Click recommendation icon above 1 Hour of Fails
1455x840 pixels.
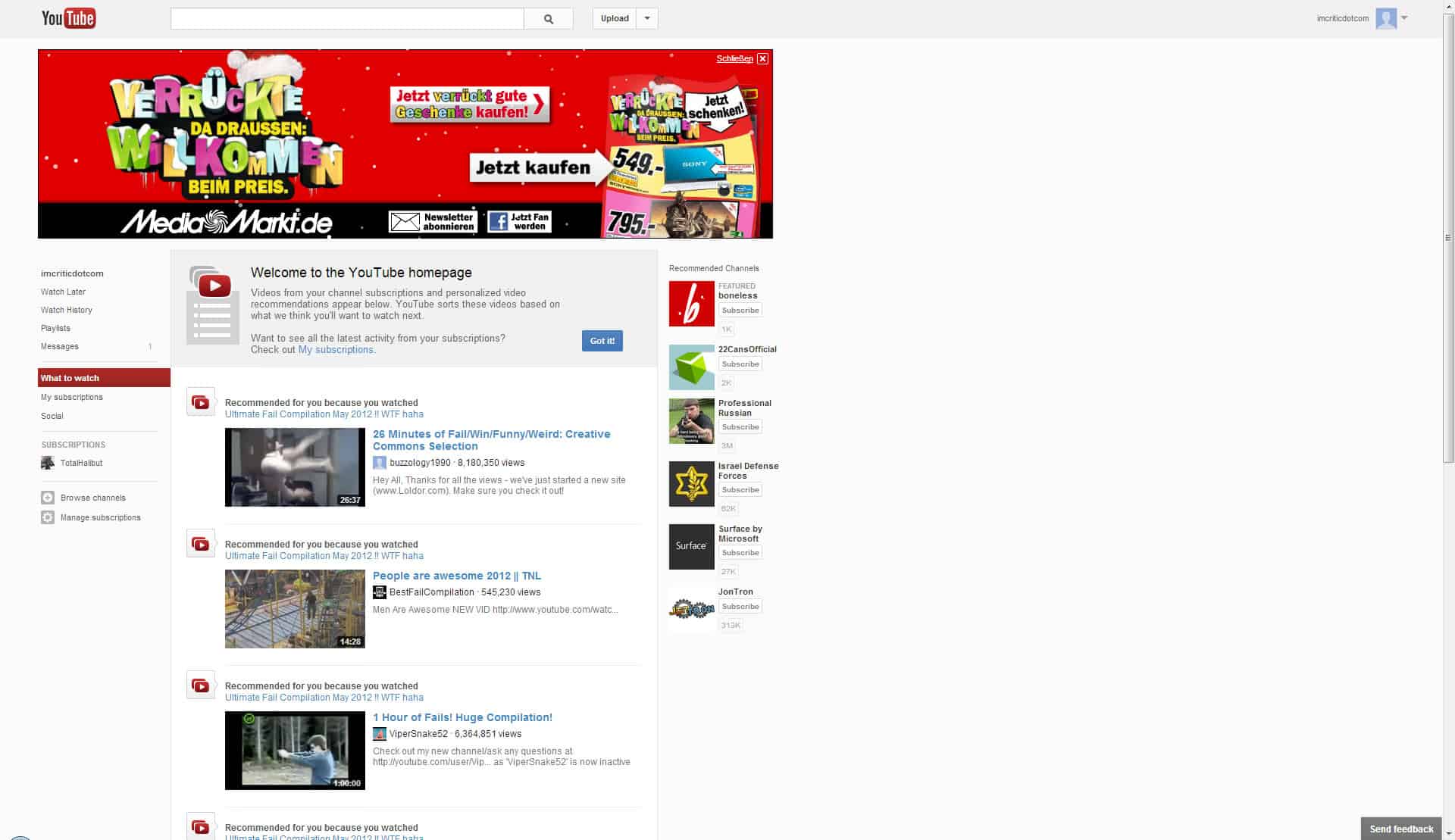point(201,685)
